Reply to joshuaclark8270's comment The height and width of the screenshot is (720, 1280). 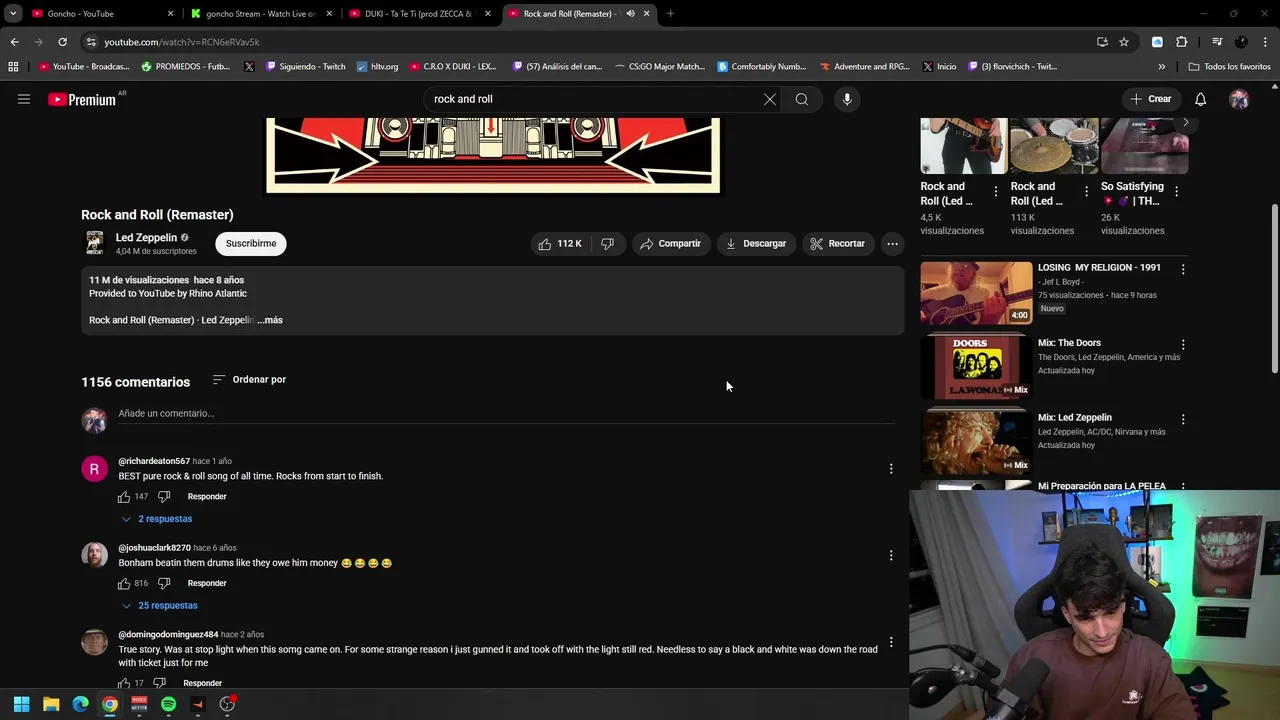pyautogui.click(x=207, y=583)
